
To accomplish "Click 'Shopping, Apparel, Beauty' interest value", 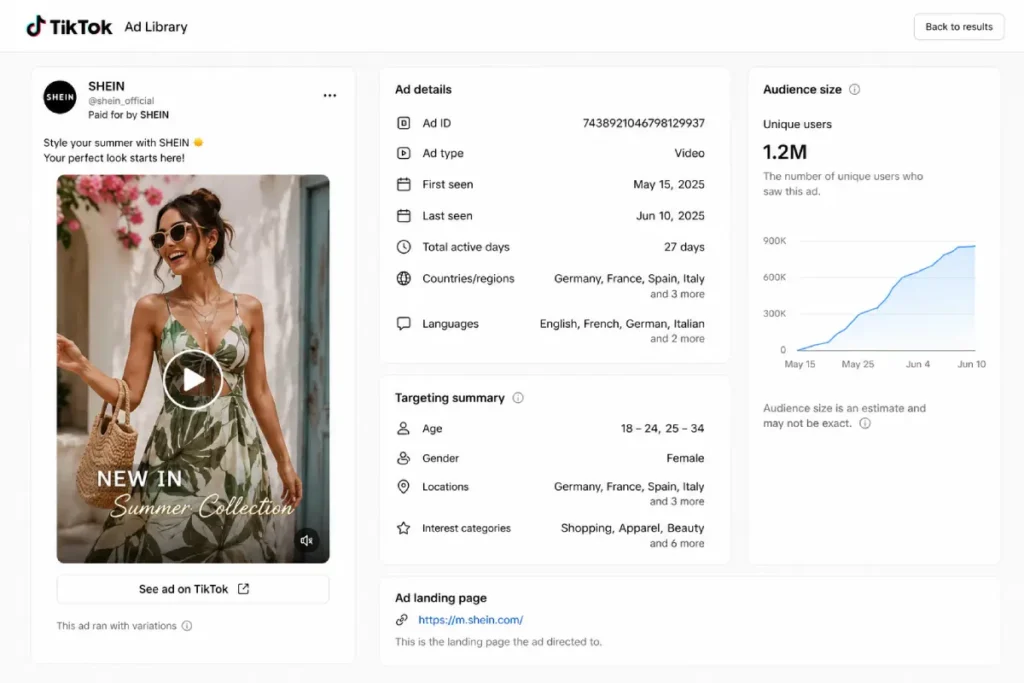I will 632,528.
